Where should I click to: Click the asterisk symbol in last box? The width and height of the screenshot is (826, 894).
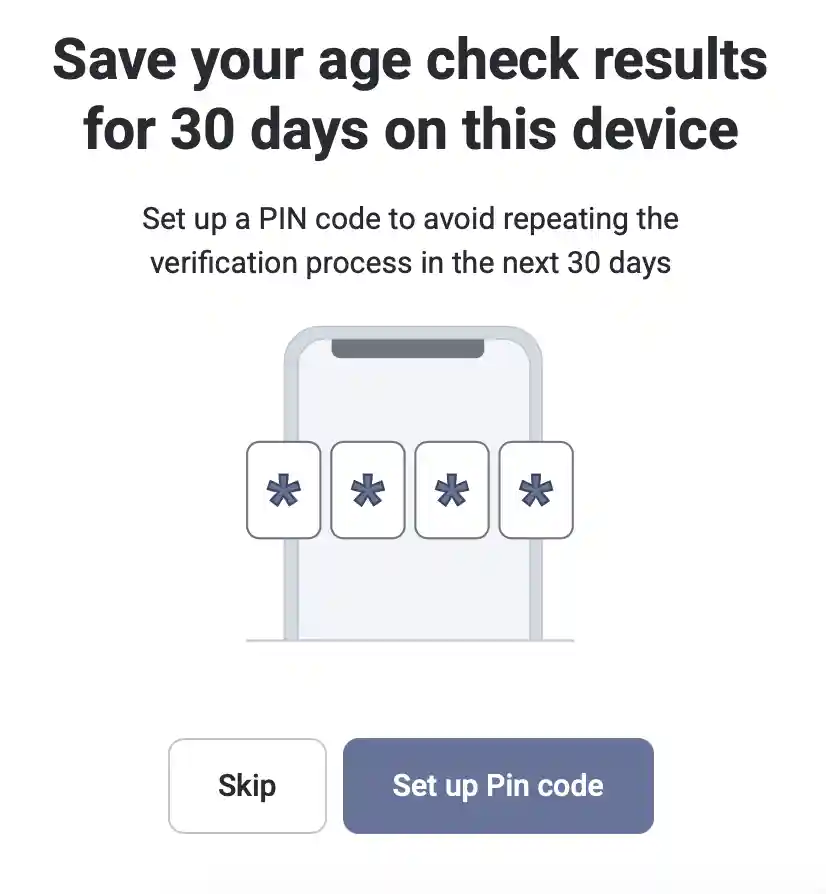point(536,490)
